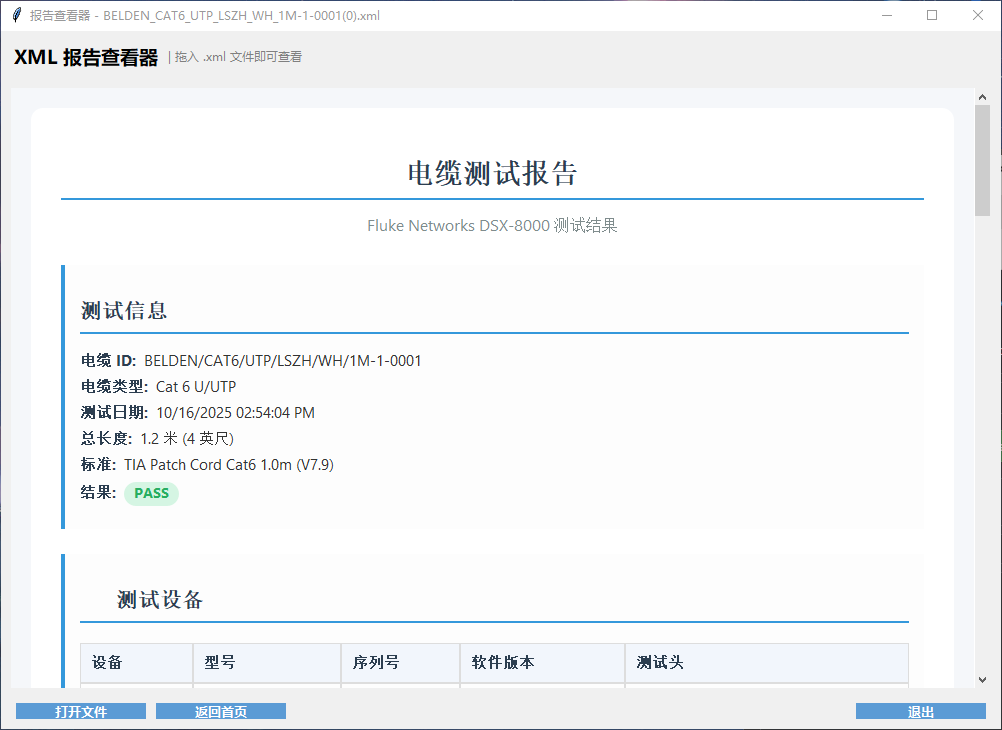Click the 测试信息 section heading
Image resolution: width=1002 pixels, height=730 pixels.
124,311
